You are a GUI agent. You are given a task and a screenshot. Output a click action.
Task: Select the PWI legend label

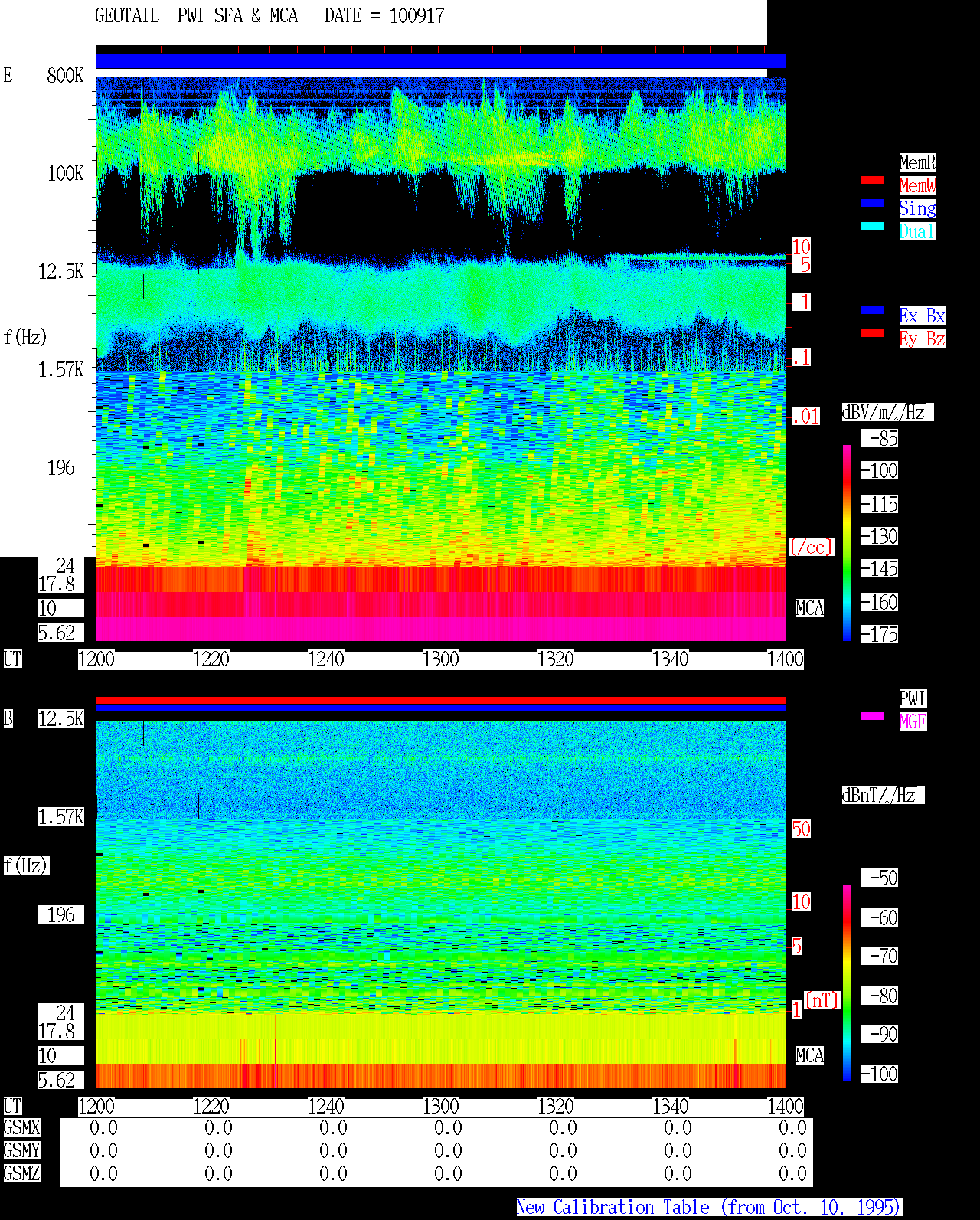coord(913,698)
